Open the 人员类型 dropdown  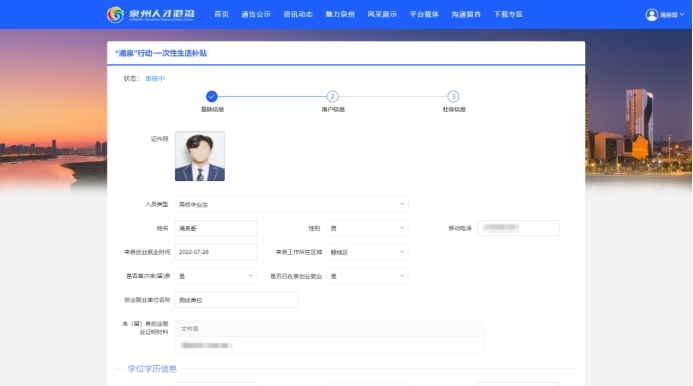point(291,204)
